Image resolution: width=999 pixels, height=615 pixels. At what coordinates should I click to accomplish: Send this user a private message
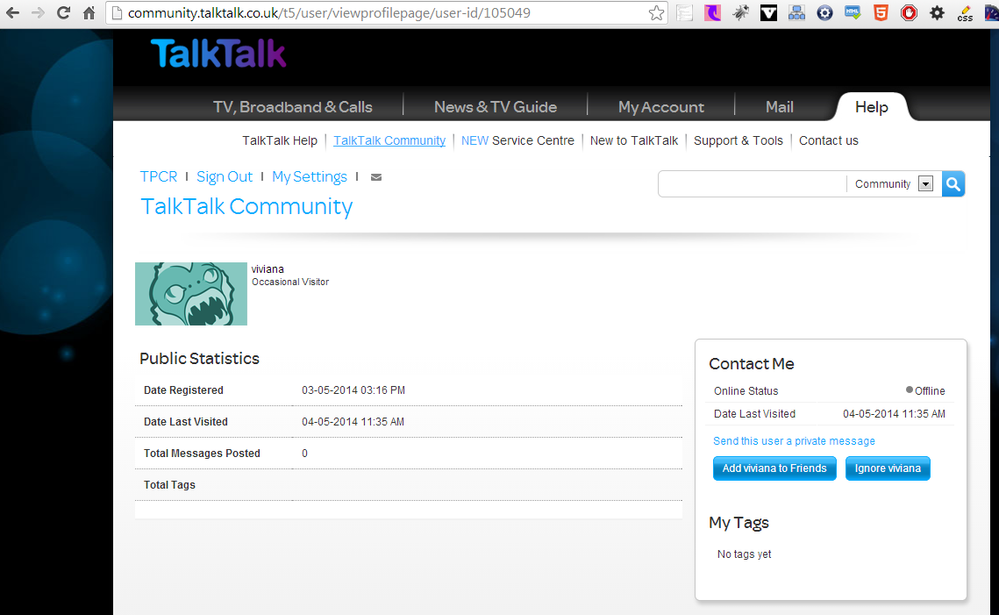[794, 441]
